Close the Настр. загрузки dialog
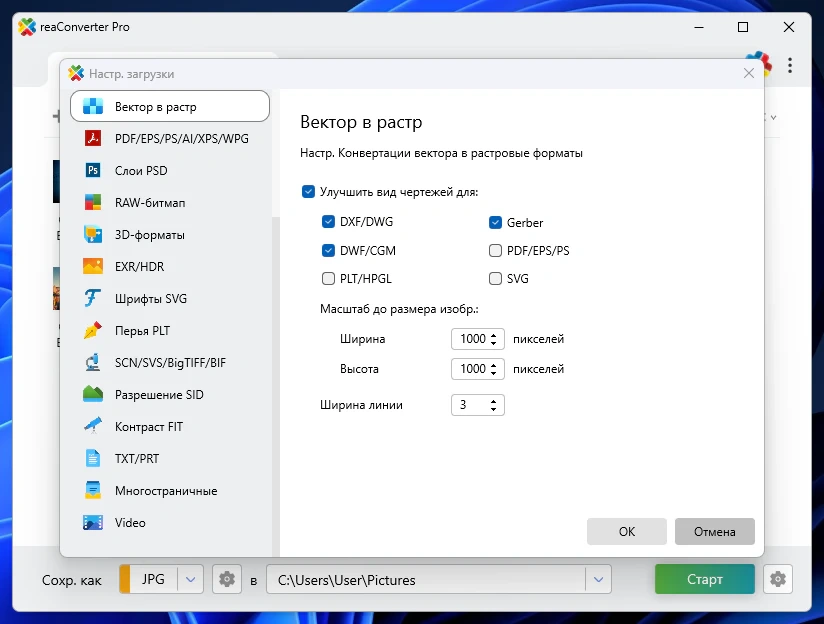This screenshot has height=624, width=824. click(x=749, y=74)
